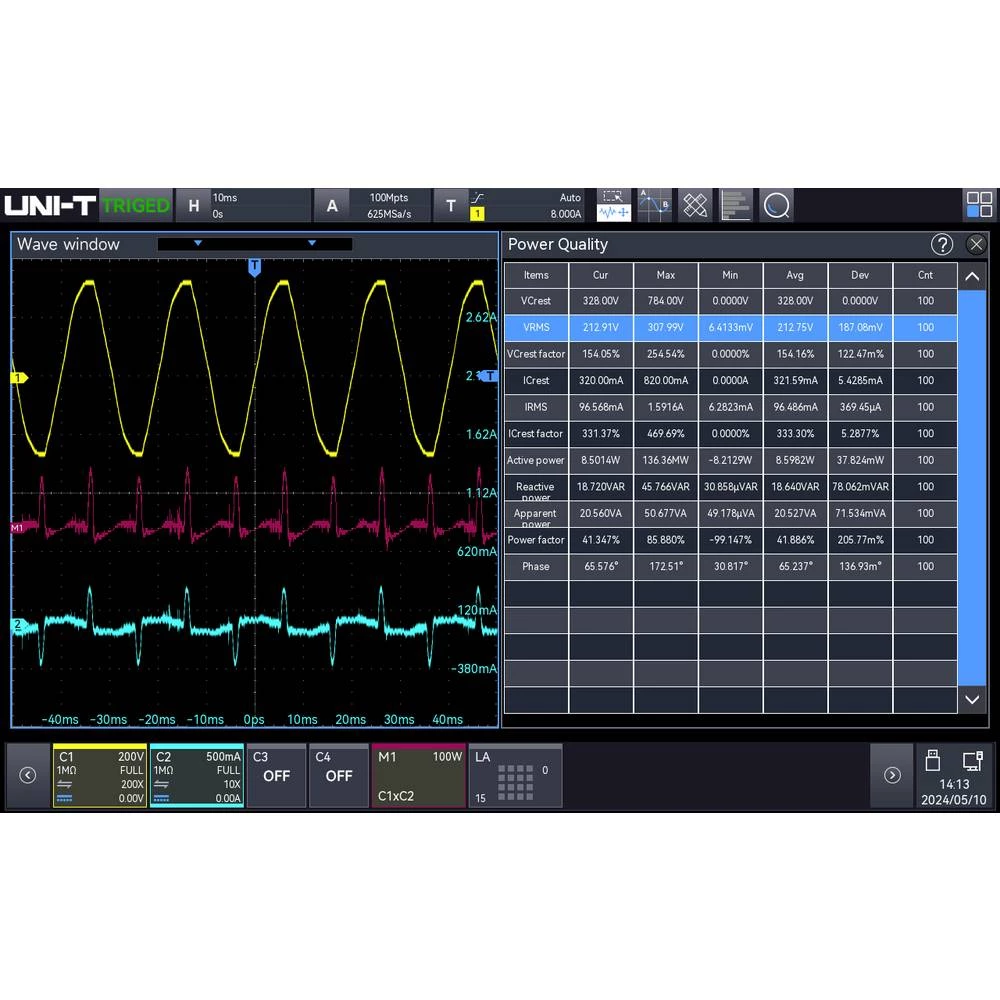The image size is (1000, 1000).
Task: Click scroll up arrow of measurement table
Action: 972,276
